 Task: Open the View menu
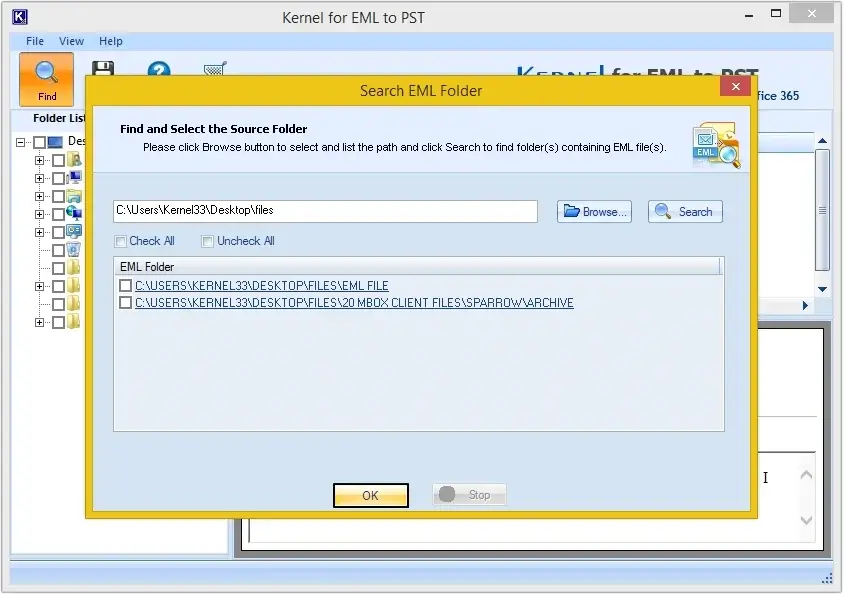tap(72, 41)
